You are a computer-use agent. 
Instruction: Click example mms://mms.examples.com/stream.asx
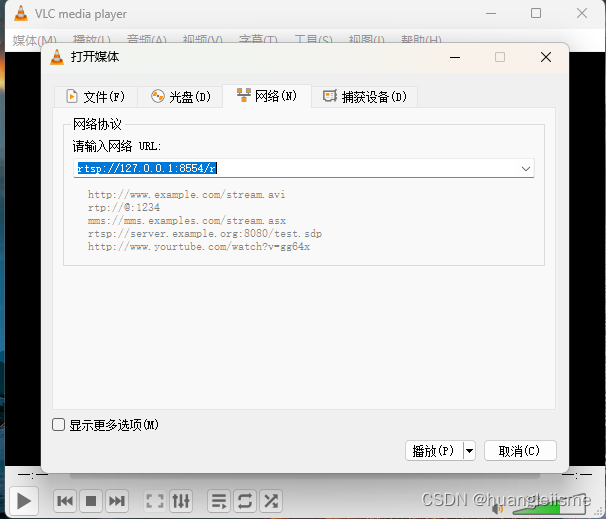[x=187, y=221]
